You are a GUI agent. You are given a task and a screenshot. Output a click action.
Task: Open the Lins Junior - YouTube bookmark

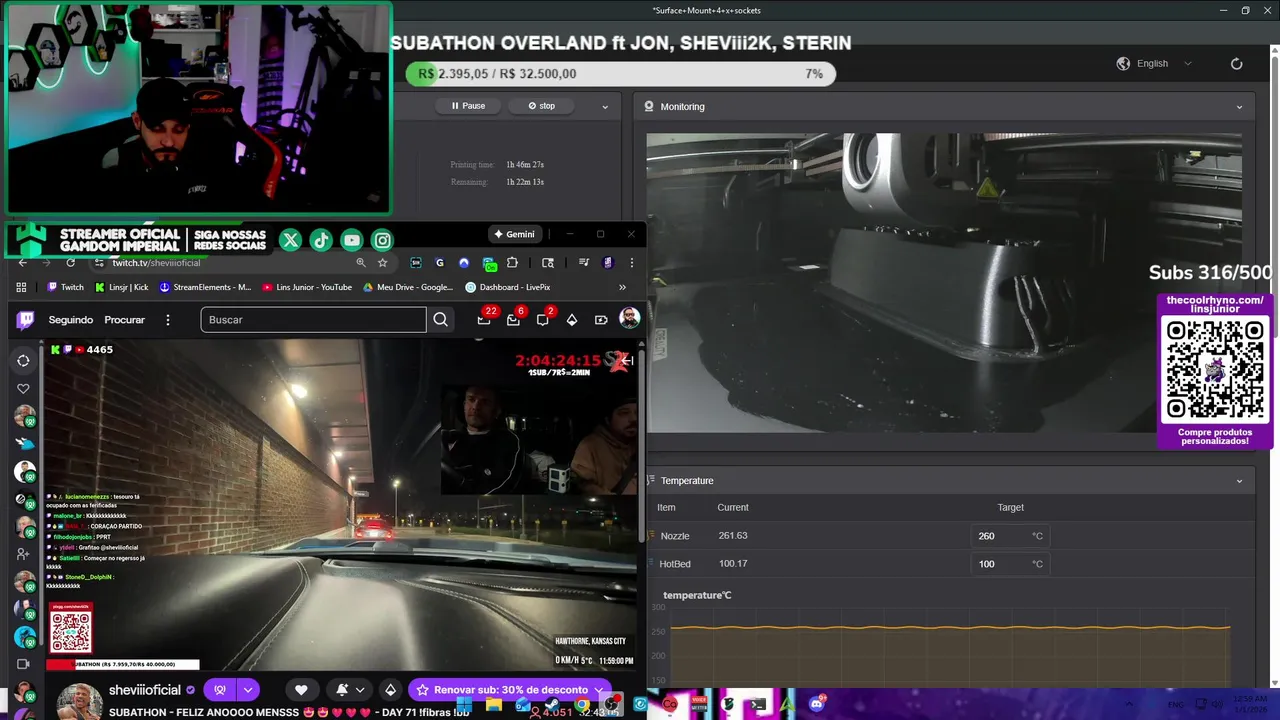pyautogui.click(x=307, y=287)
